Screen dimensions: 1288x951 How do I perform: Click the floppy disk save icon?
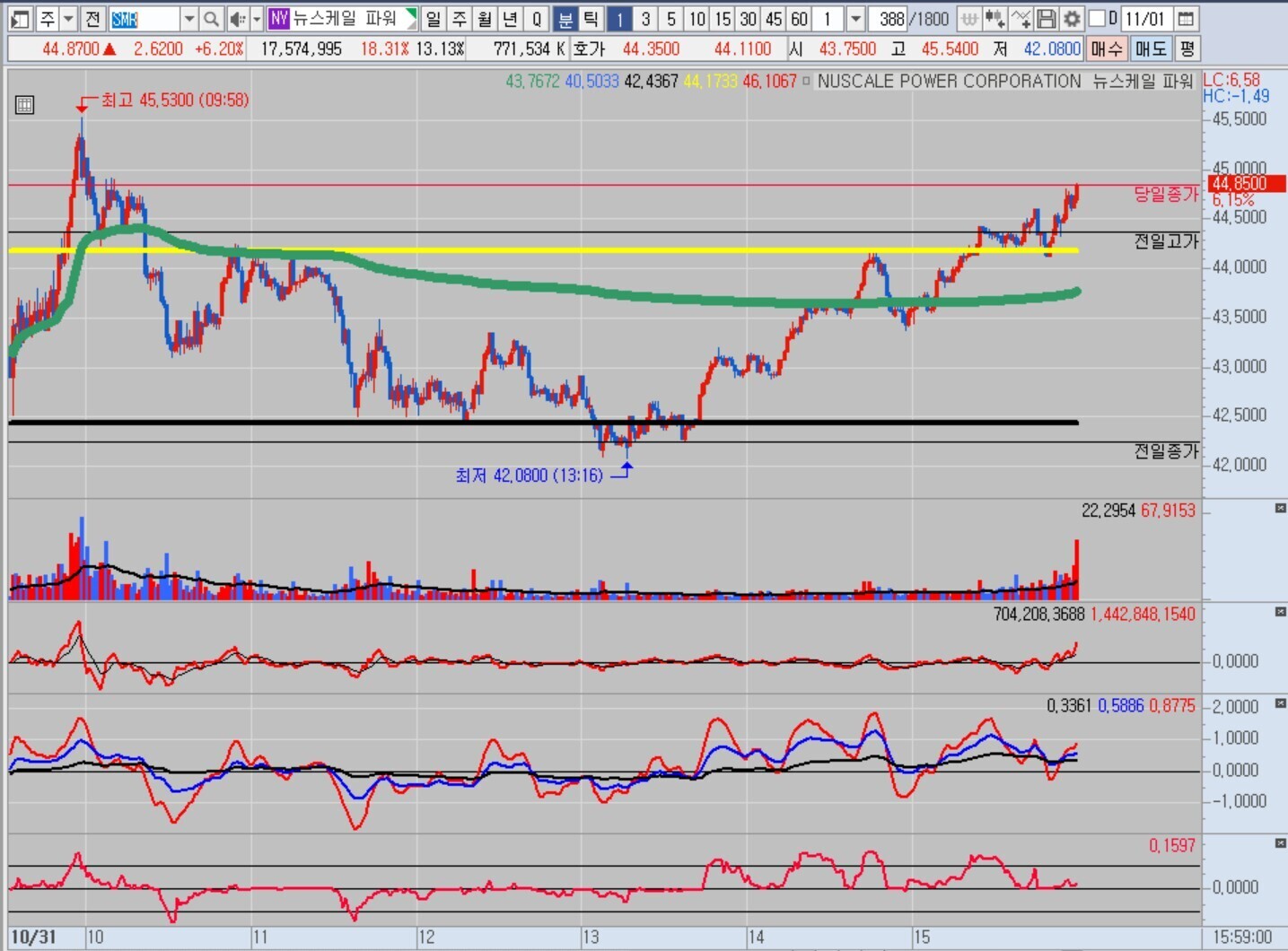(x=1046, y=19)
